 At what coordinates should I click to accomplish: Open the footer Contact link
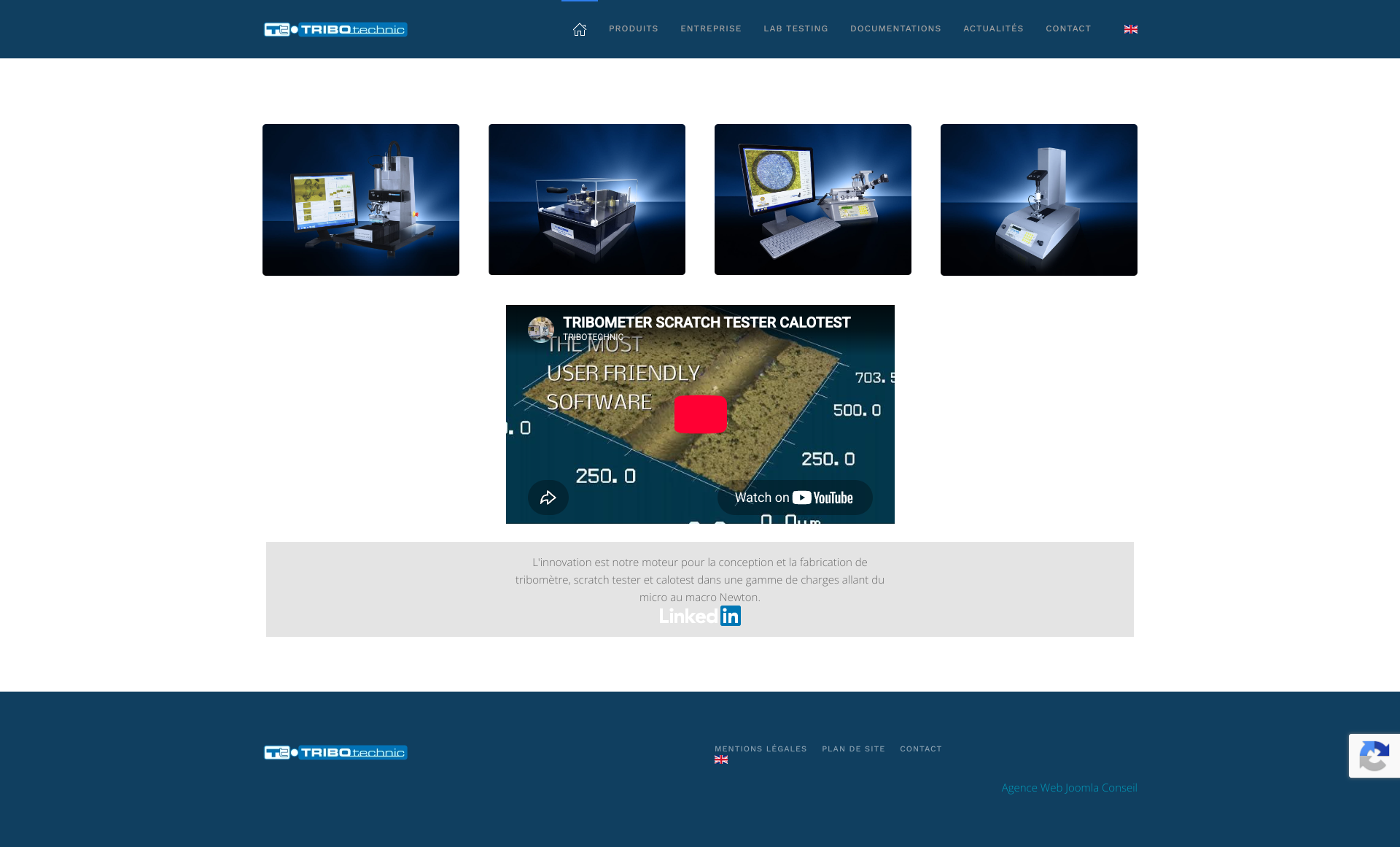click(x=921, y=749)
